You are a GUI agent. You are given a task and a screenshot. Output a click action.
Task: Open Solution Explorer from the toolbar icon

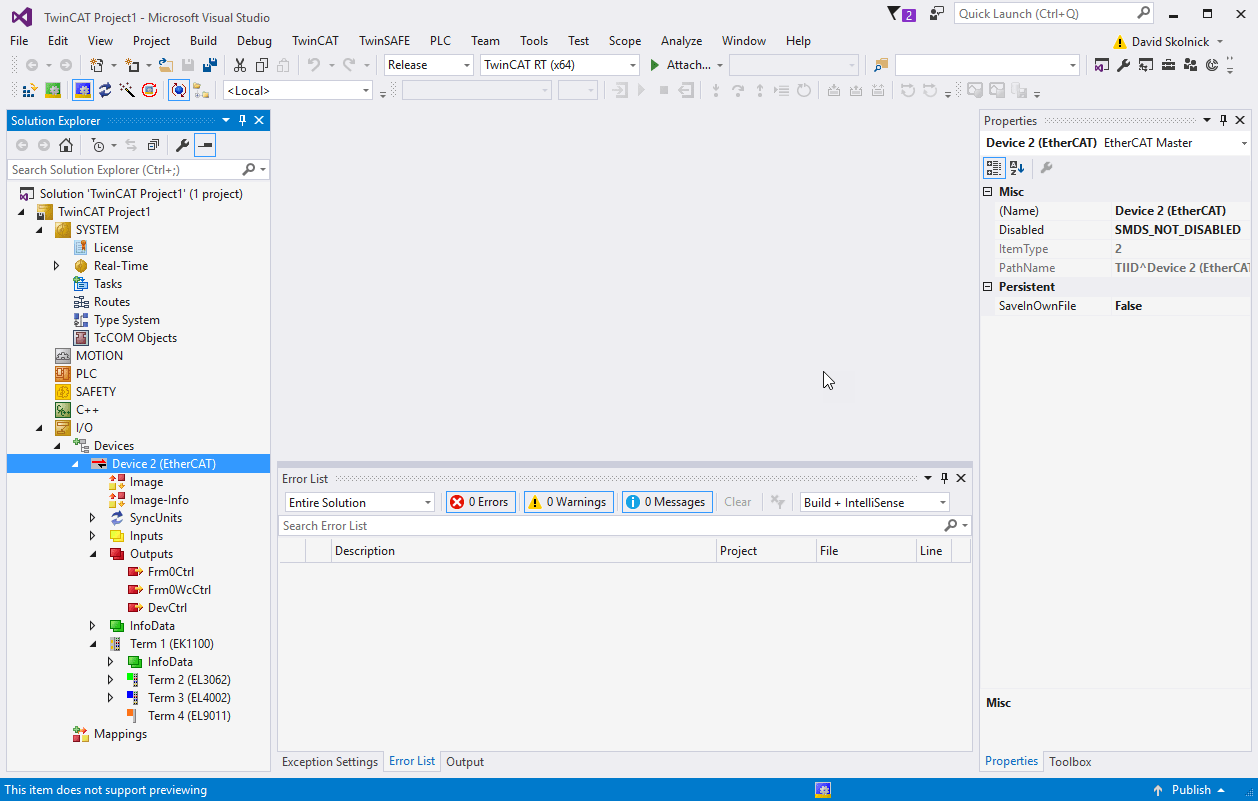point(1101,65)
